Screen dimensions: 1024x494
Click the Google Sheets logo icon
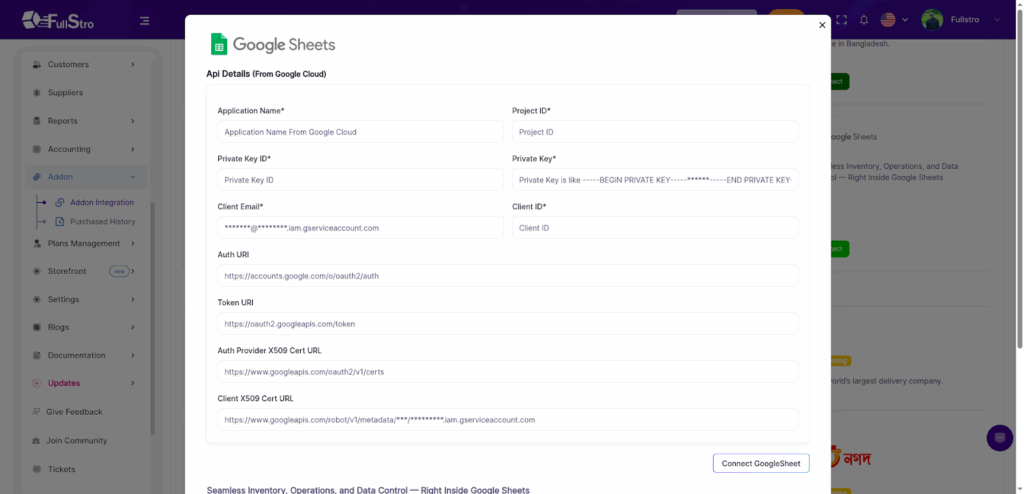point(218,44)
